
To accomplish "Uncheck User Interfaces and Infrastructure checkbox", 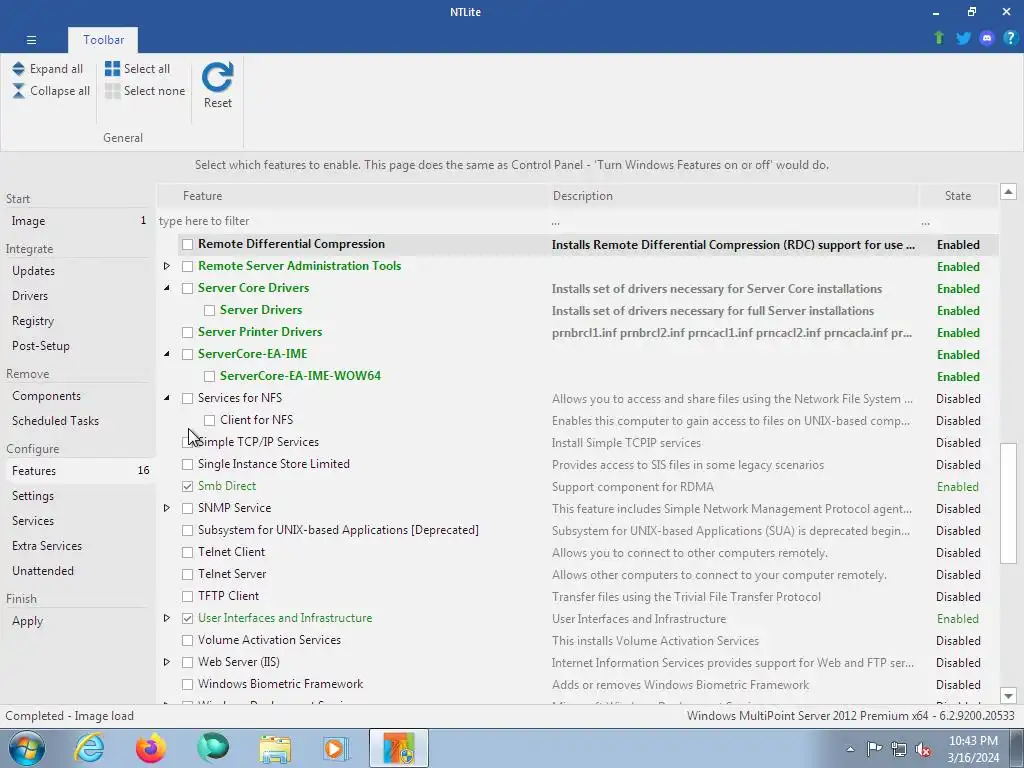I will [187, 618].
